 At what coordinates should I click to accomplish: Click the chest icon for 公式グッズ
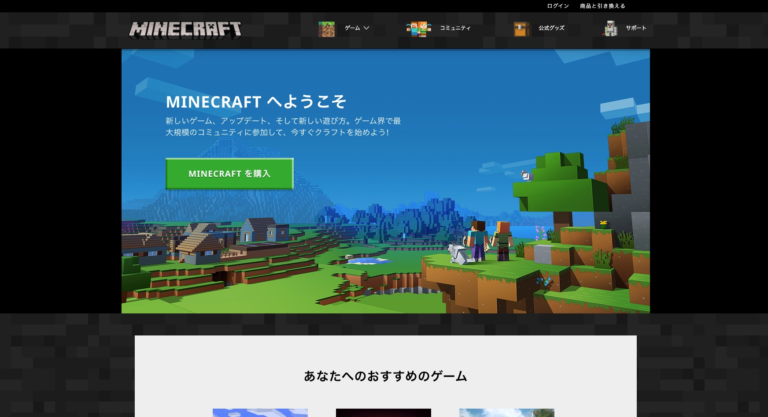coord(521,29)
